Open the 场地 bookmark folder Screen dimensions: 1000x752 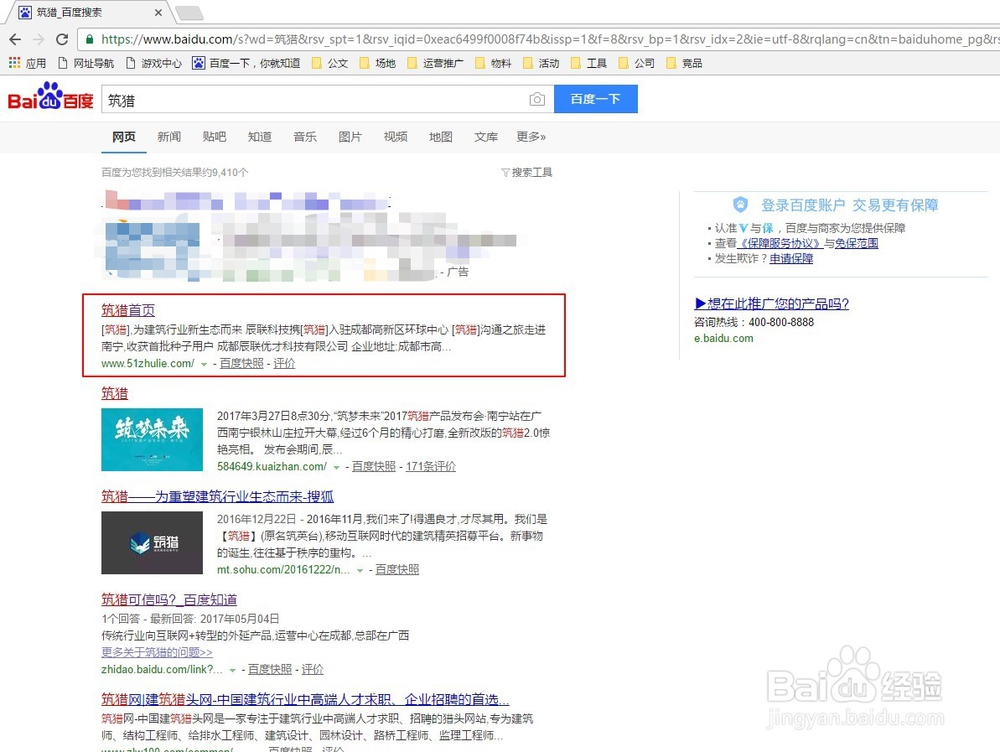point(378,63)
